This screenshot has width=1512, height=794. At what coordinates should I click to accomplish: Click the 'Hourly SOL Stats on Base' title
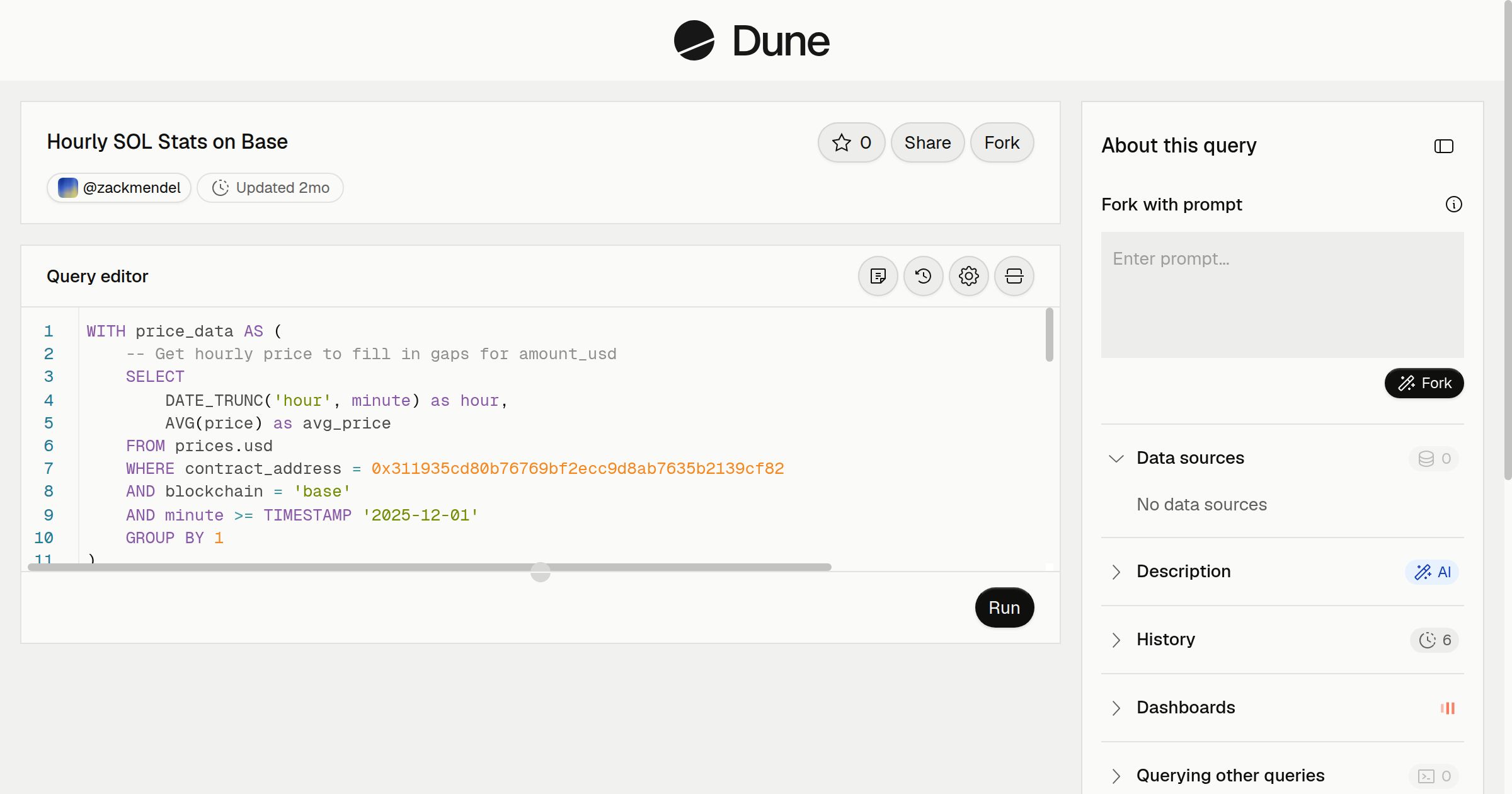tap(167, 142)
